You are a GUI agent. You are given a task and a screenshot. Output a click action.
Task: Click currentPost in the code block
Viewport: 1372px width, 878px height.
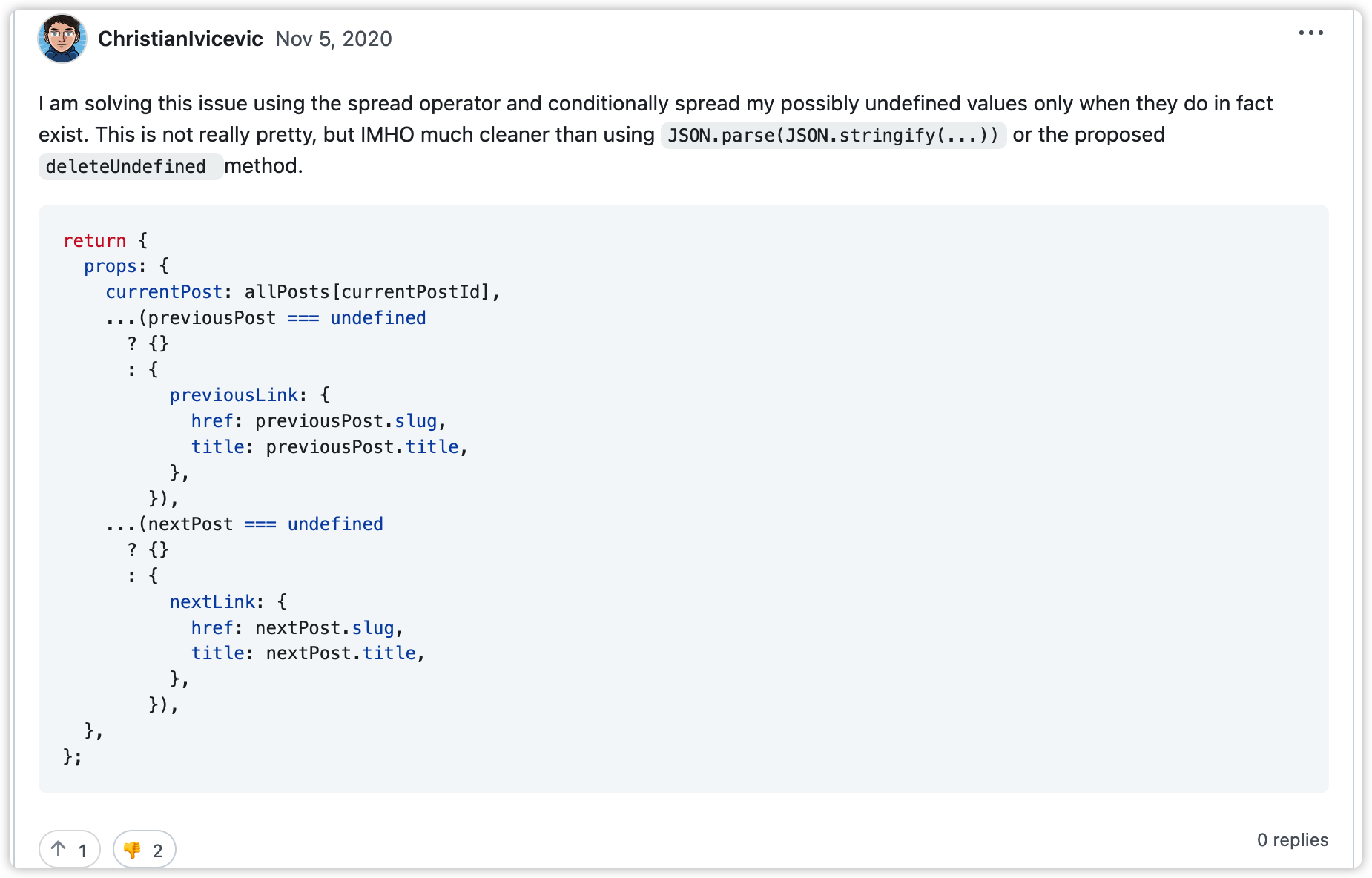click(x=163, y=292)
